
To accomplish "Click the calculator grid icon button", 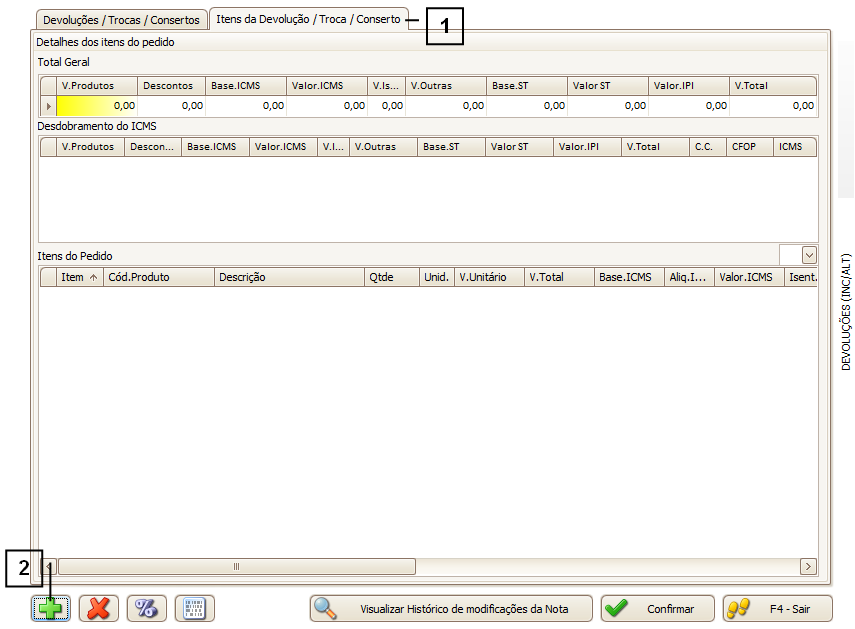I will point(195,608).
